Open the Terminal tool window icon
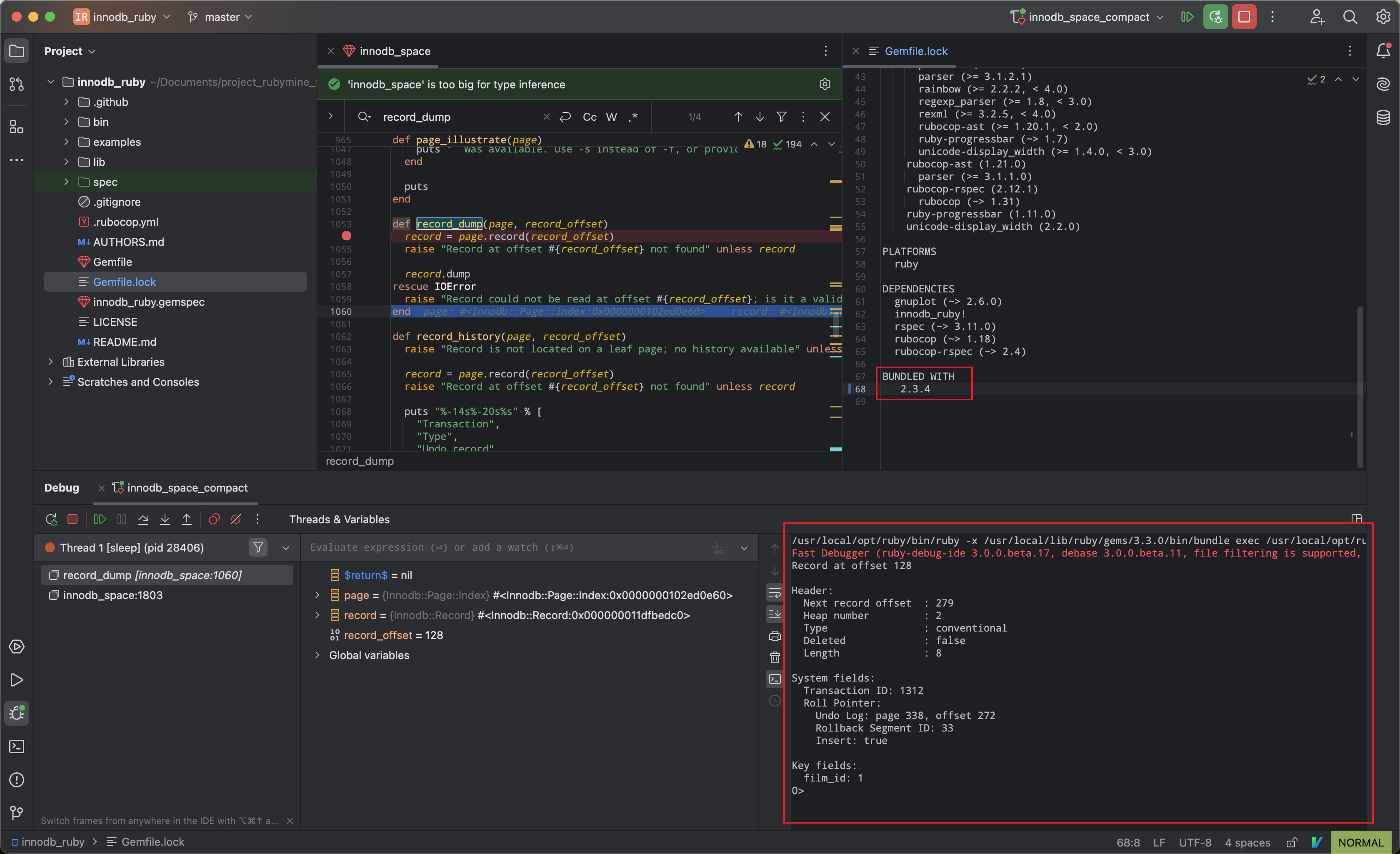The height and width of the screenshot is (854, 1400). (17, 747)
